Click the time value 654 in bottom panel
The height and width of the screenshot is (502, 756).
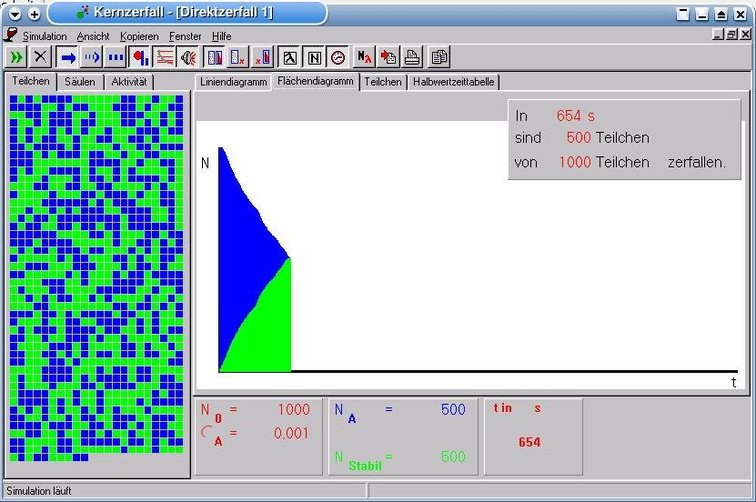529,442
